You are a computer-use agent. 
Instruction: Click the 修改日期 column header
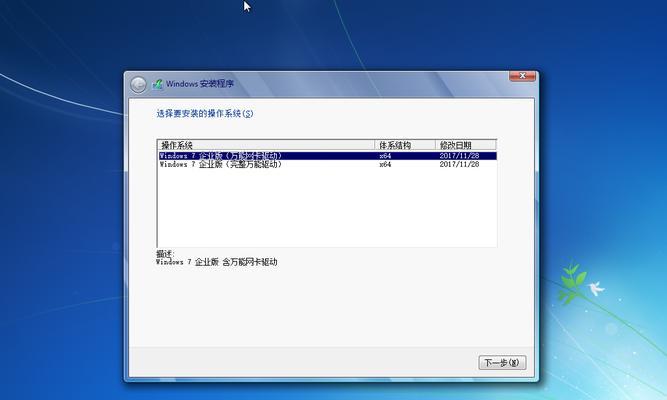(466, 145)
